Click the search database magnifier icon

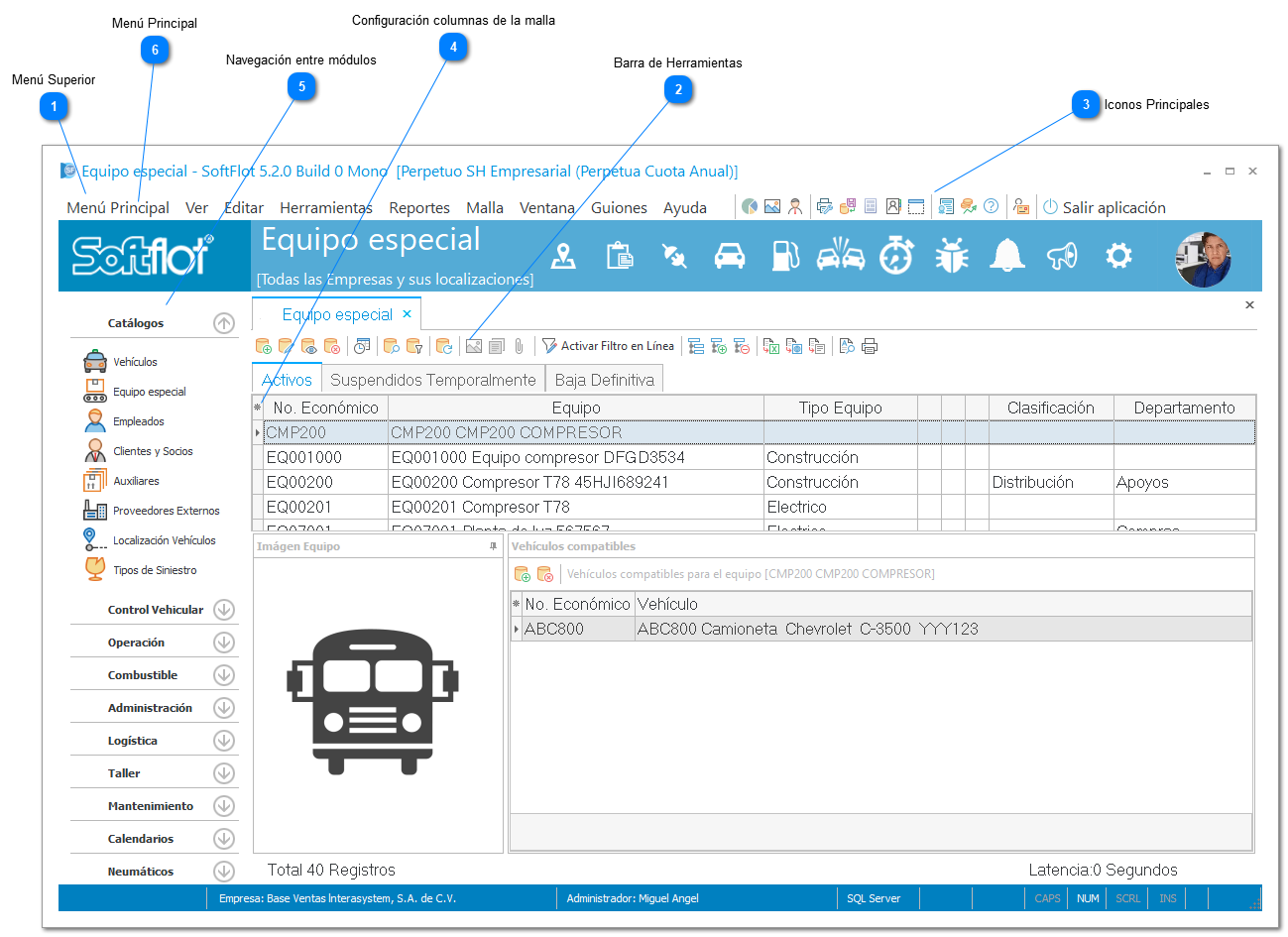pyautogui.click(x=391, y=346)
